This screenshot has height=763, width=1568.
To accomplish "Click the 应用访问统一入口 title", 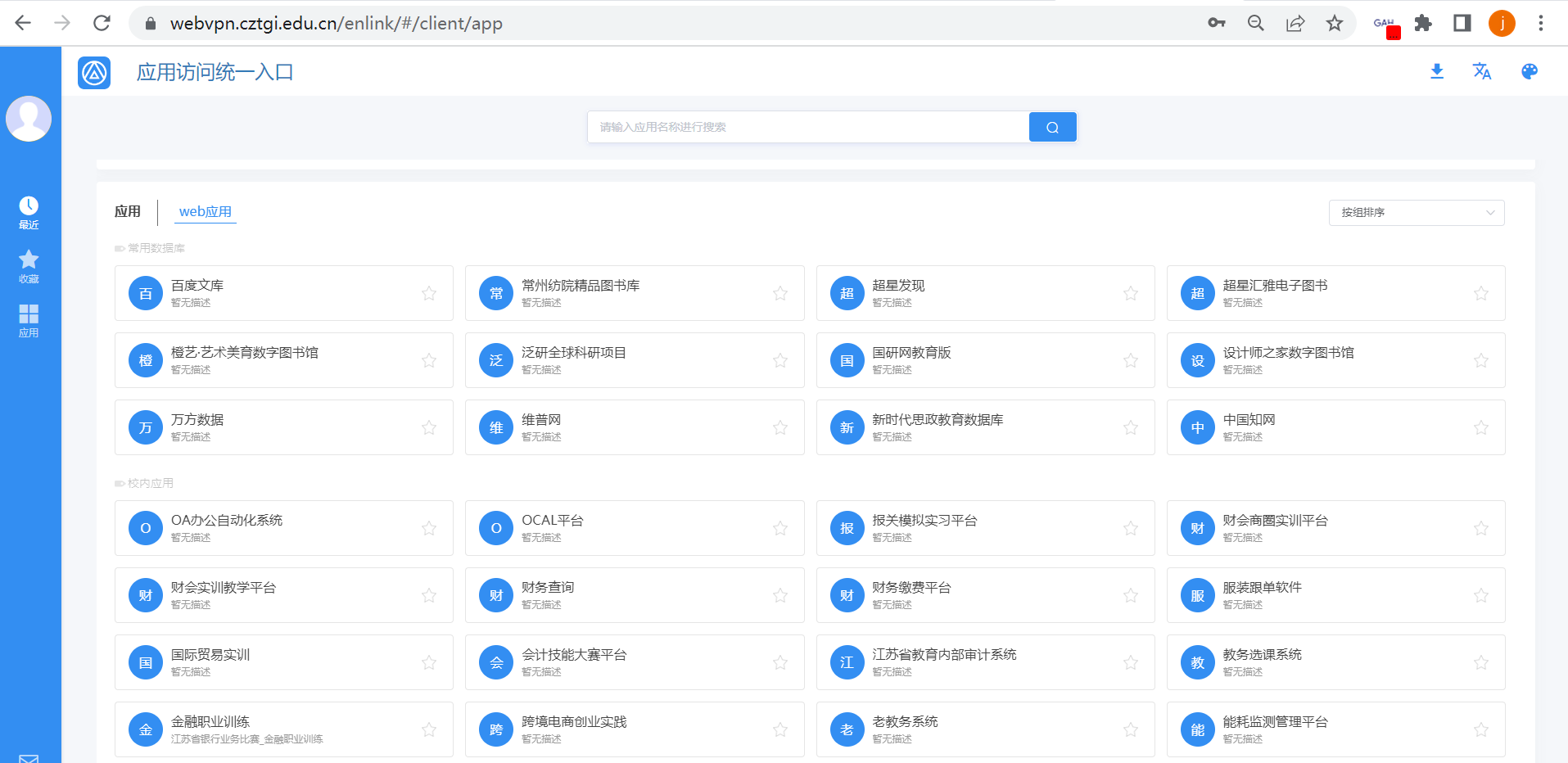I will coord(215,72).
